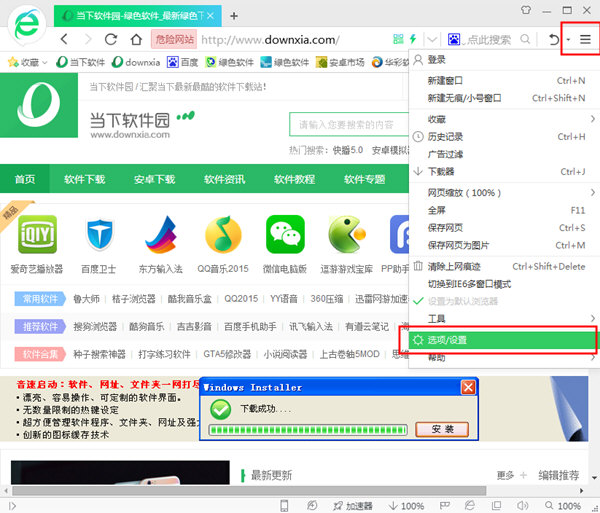The image size is (600, 513).
Task: Select 全屏 menu item
Action: [x=504, y=210]
